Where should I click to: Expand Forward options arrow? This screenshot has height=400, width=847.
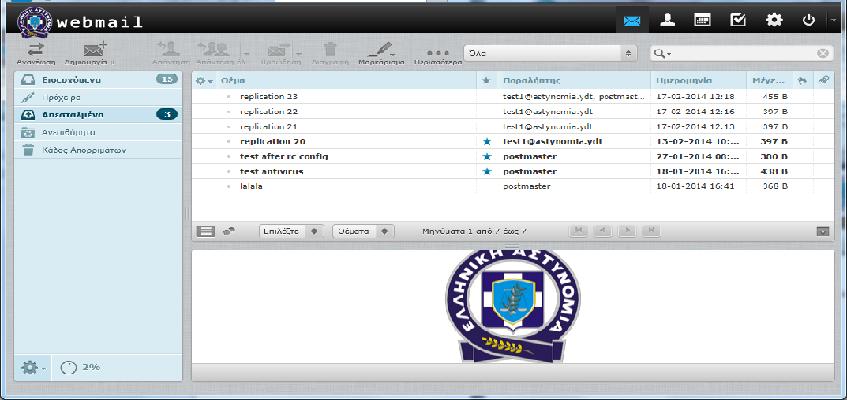tap(299, 54)
